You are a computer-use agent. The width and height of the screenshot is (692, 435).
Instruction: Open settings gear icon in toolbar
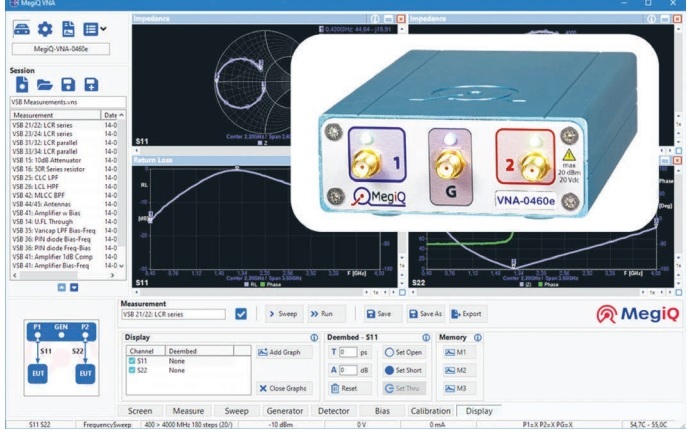click(45, 29)
